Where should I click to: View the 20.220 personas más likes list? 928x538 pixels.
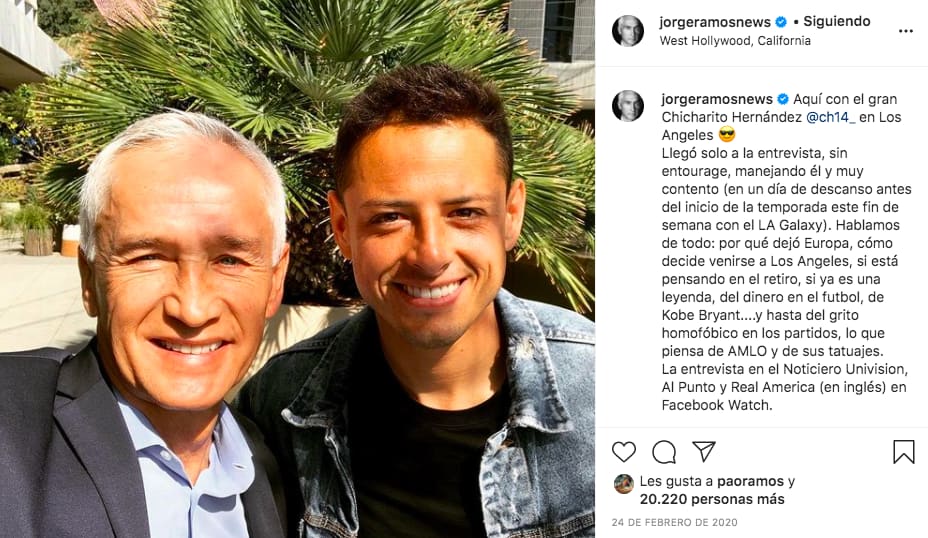click(712, 500)
